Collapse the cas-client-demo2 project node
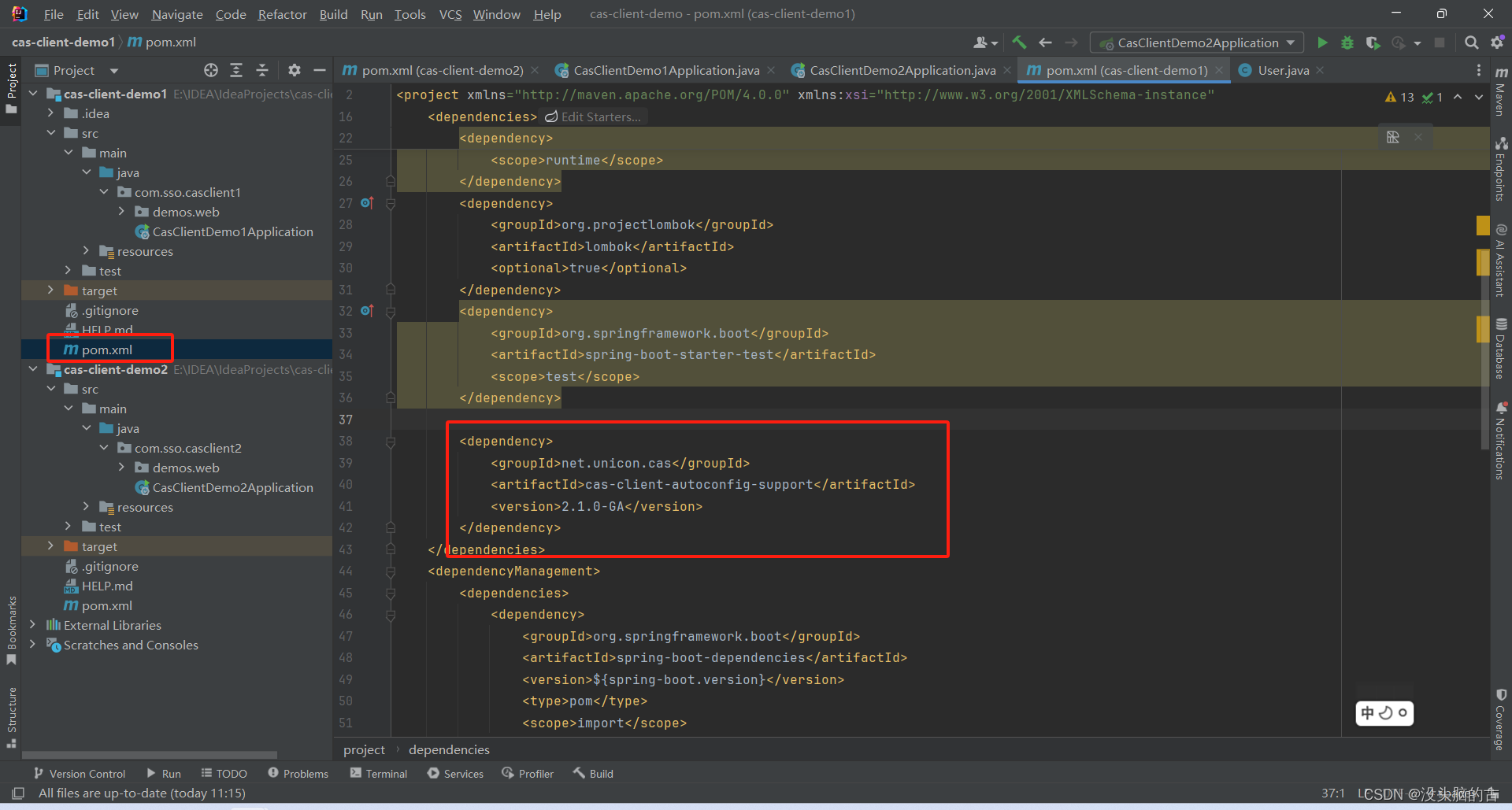Screen dimensions: 1512x810 pyautogui.click(x=32, y=369)
